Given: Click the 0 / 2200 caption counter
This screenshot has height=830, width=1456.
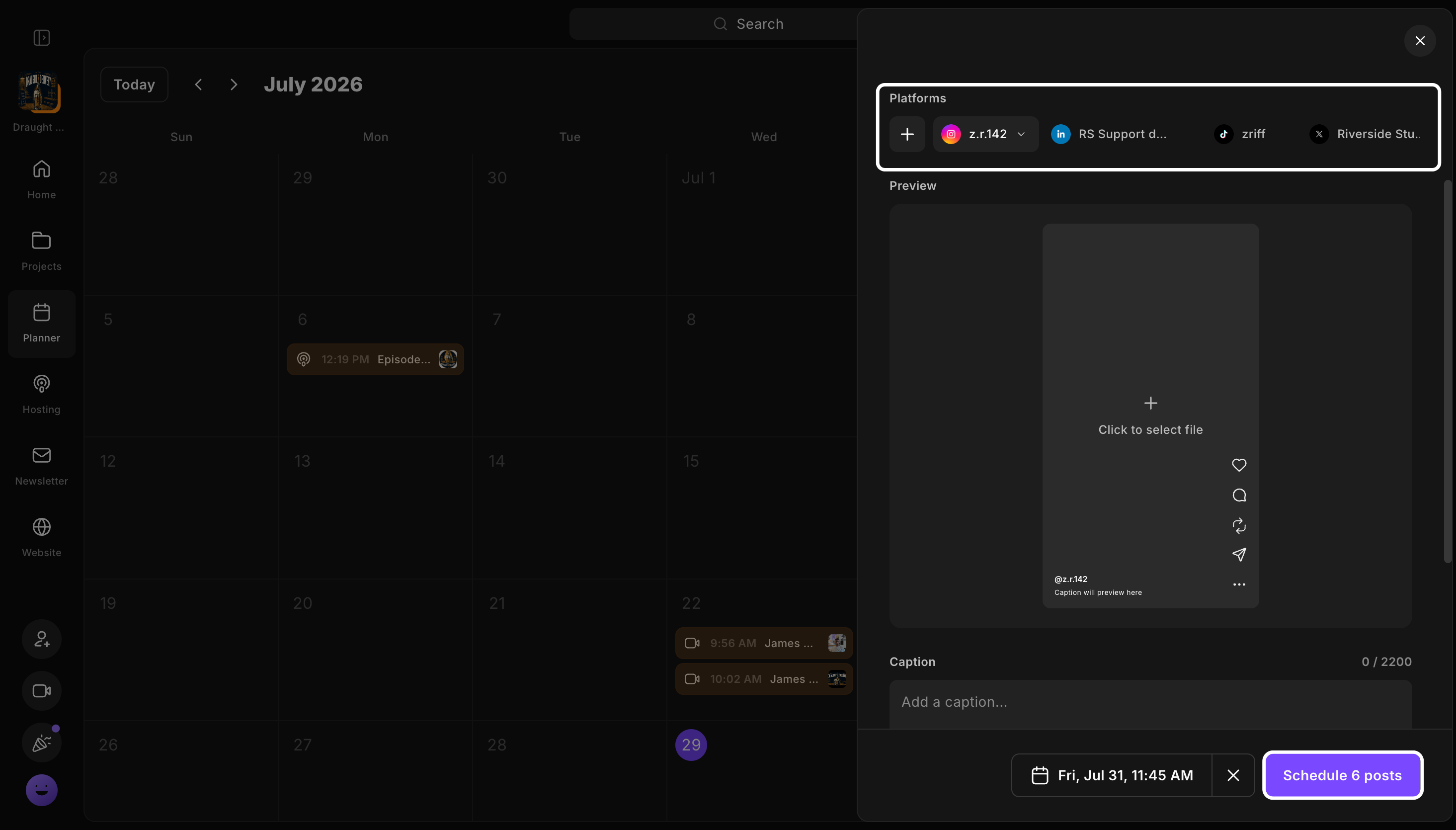Looking at the screenshot, I should coord(1386,662).
